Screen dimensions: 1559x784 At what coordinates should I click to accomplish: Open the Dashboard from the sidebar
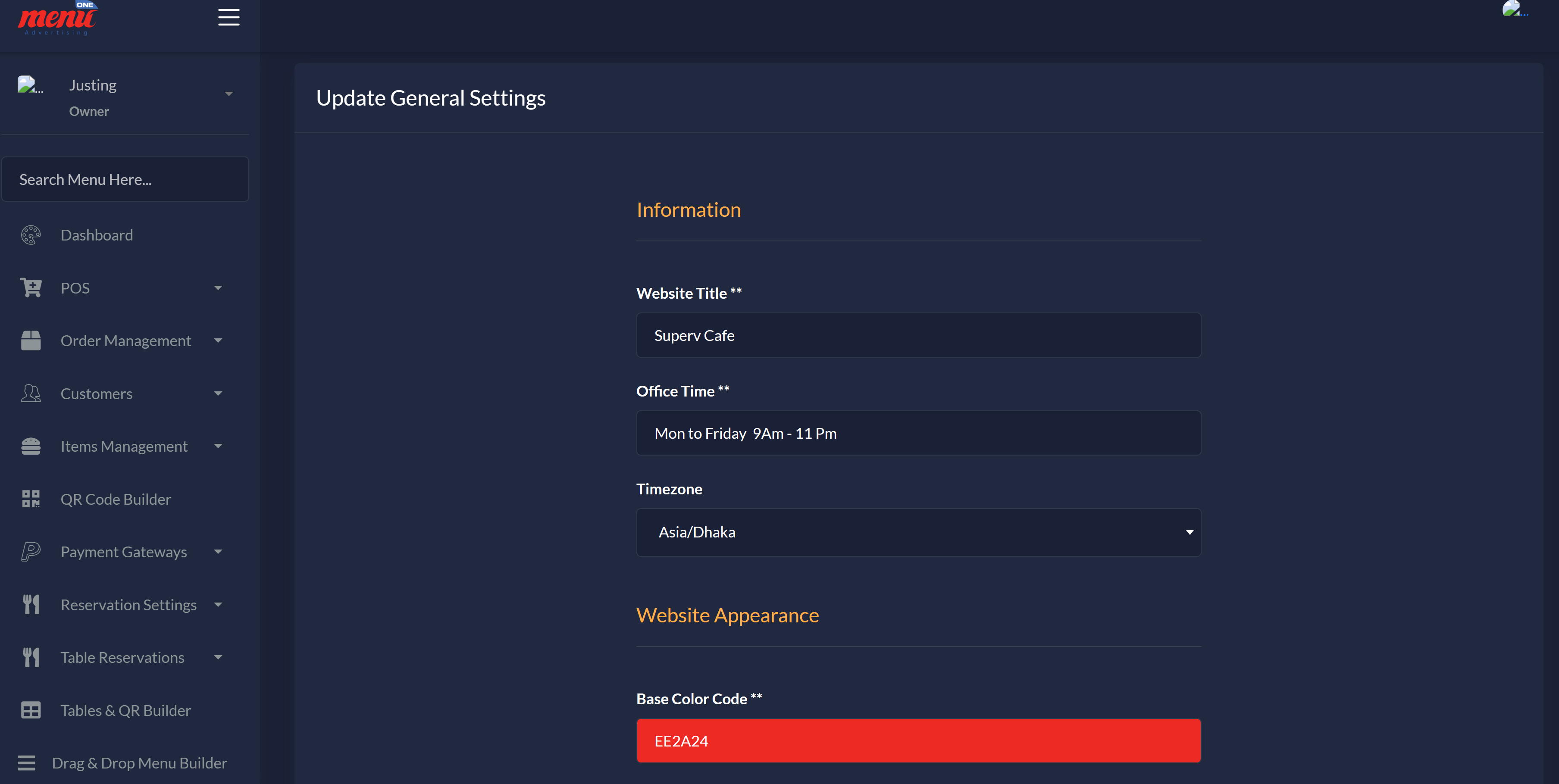click(96, 235)
